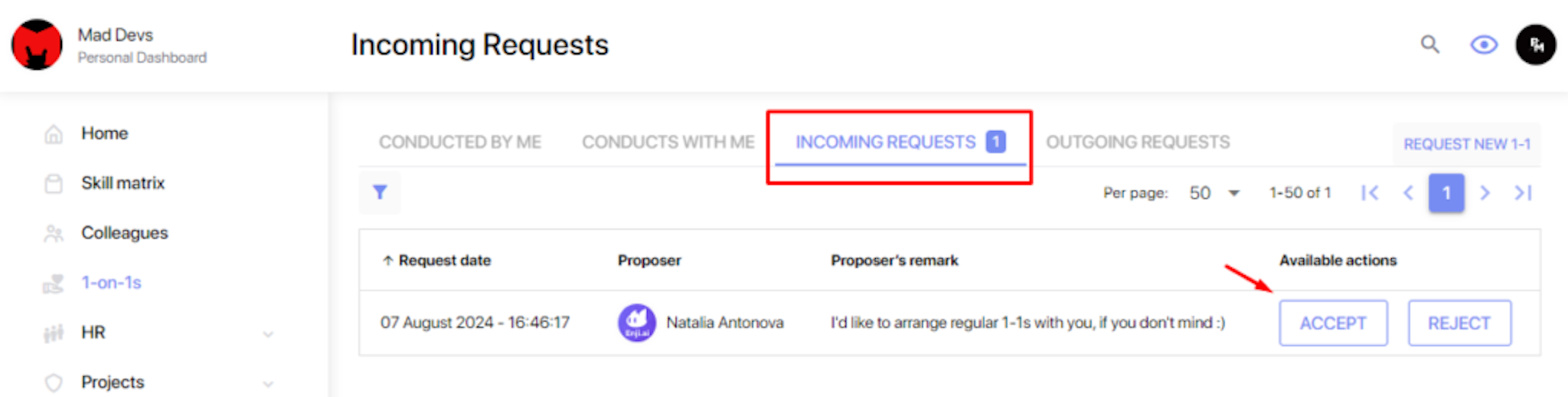Screen dimensions: 1568x397
Task: Switch to Outgoing Requests tab
Action: (x=1138, y=142)
